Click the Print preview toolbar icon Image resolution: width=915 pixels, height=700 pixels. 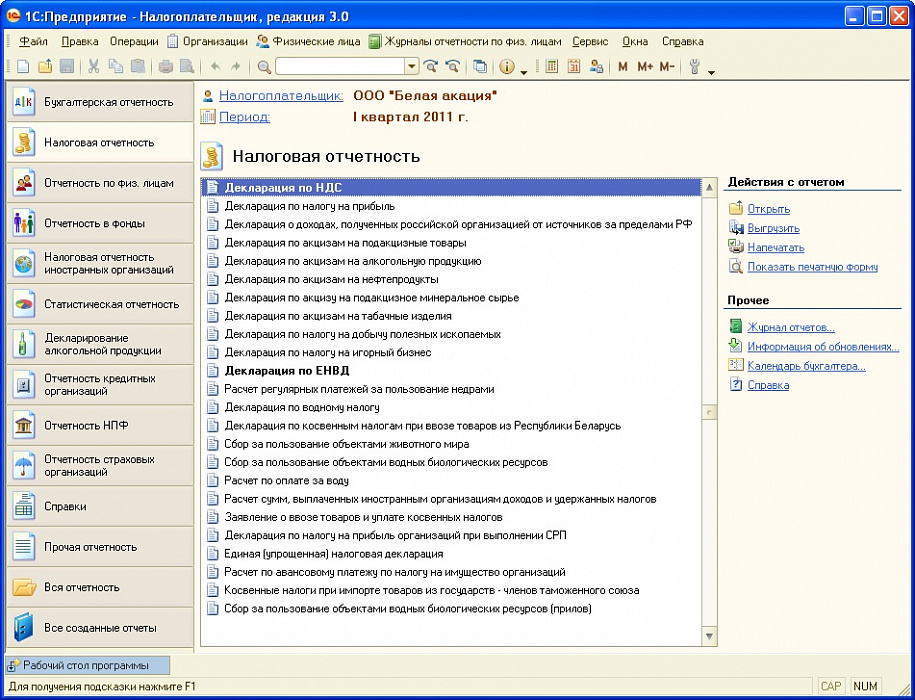tap(187, 66)
